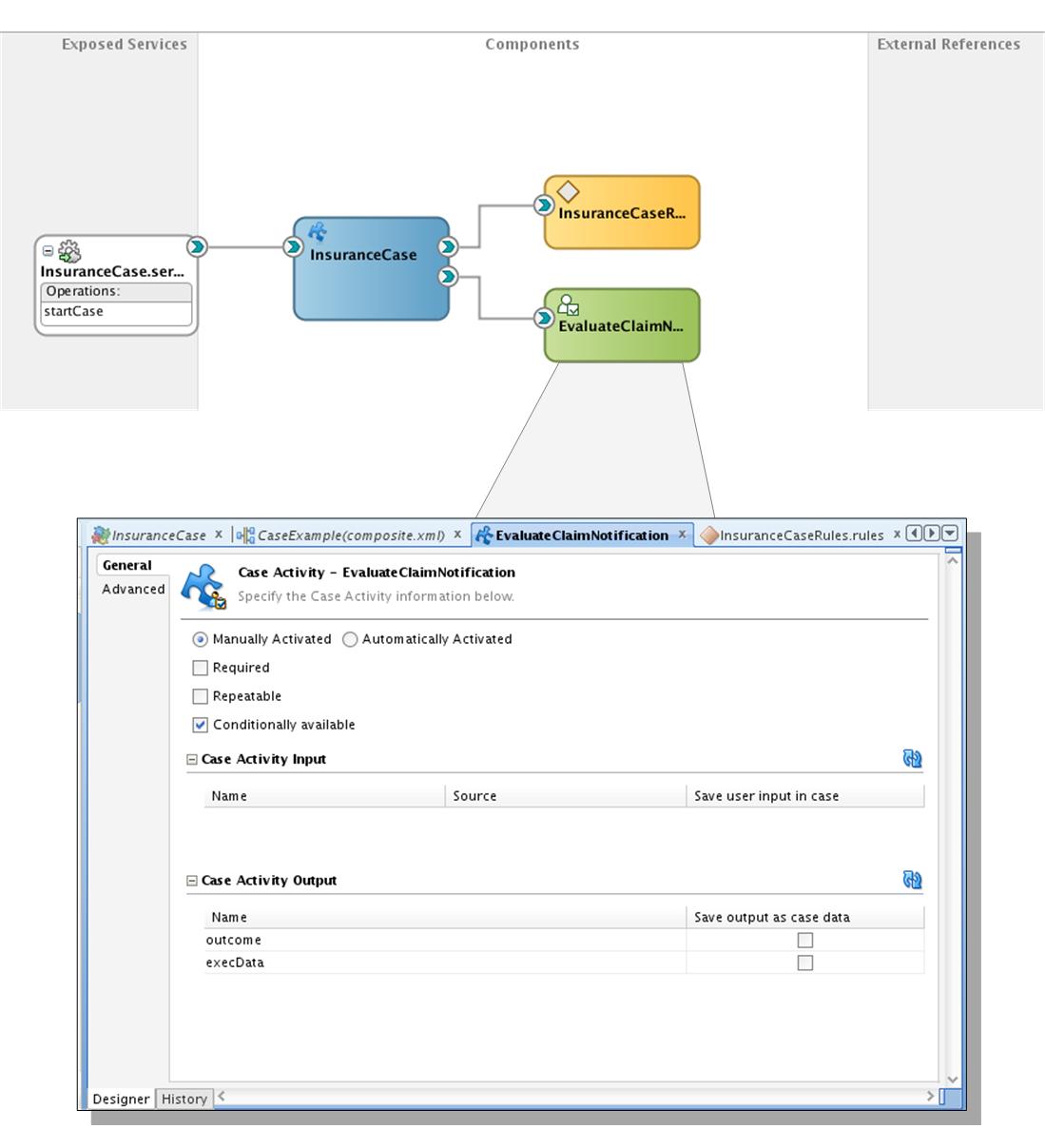Screen dimensions: 1045x1148
Task: Open the History tab at the bottom
Action: pos(184,1099)
